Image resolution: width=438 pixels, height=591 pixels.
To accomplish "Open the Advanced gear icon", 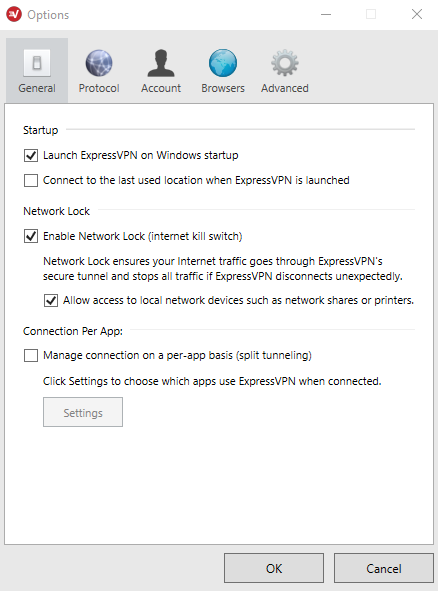I will pyautogui.click(x=285, y=63).
